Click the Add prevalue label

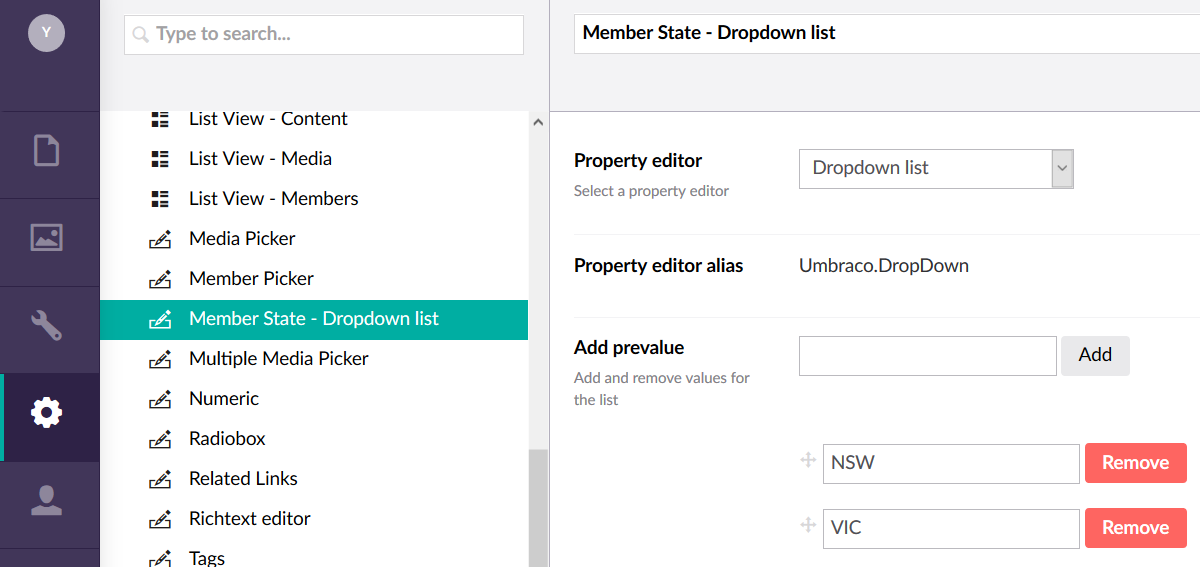pyautogui.click(x=629, y=348)
